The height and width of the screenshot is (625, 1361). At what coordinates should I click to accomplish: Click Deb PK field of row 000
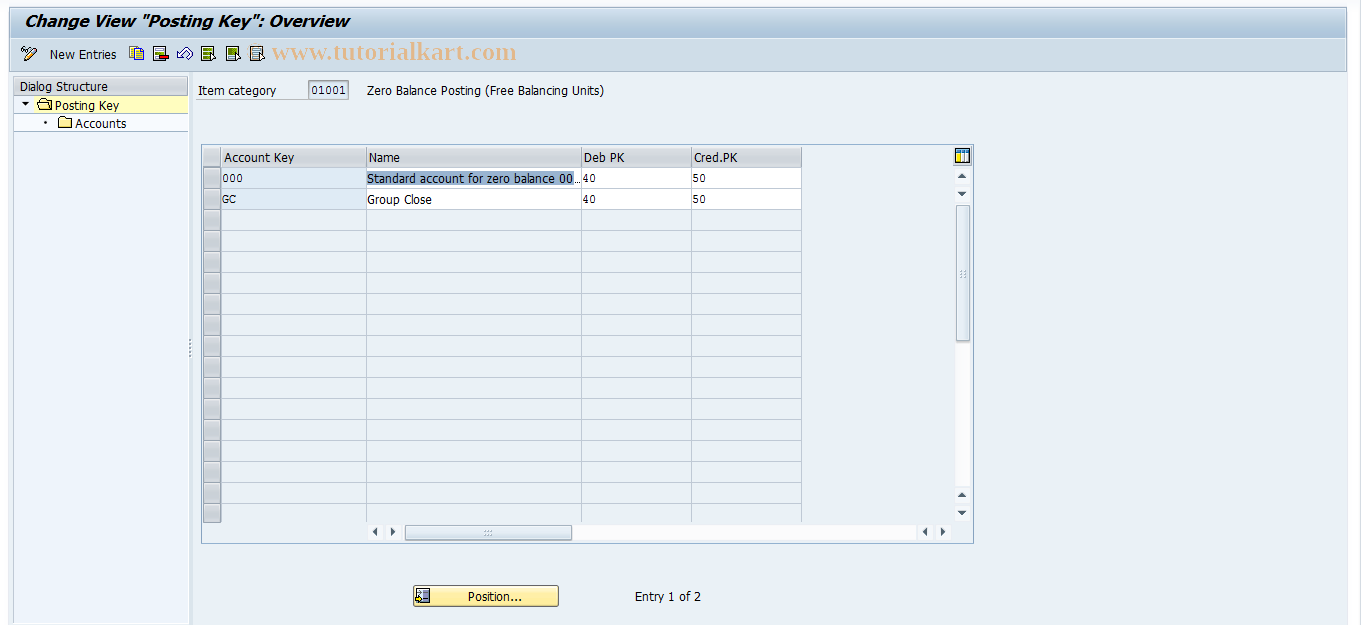point(636,178)
